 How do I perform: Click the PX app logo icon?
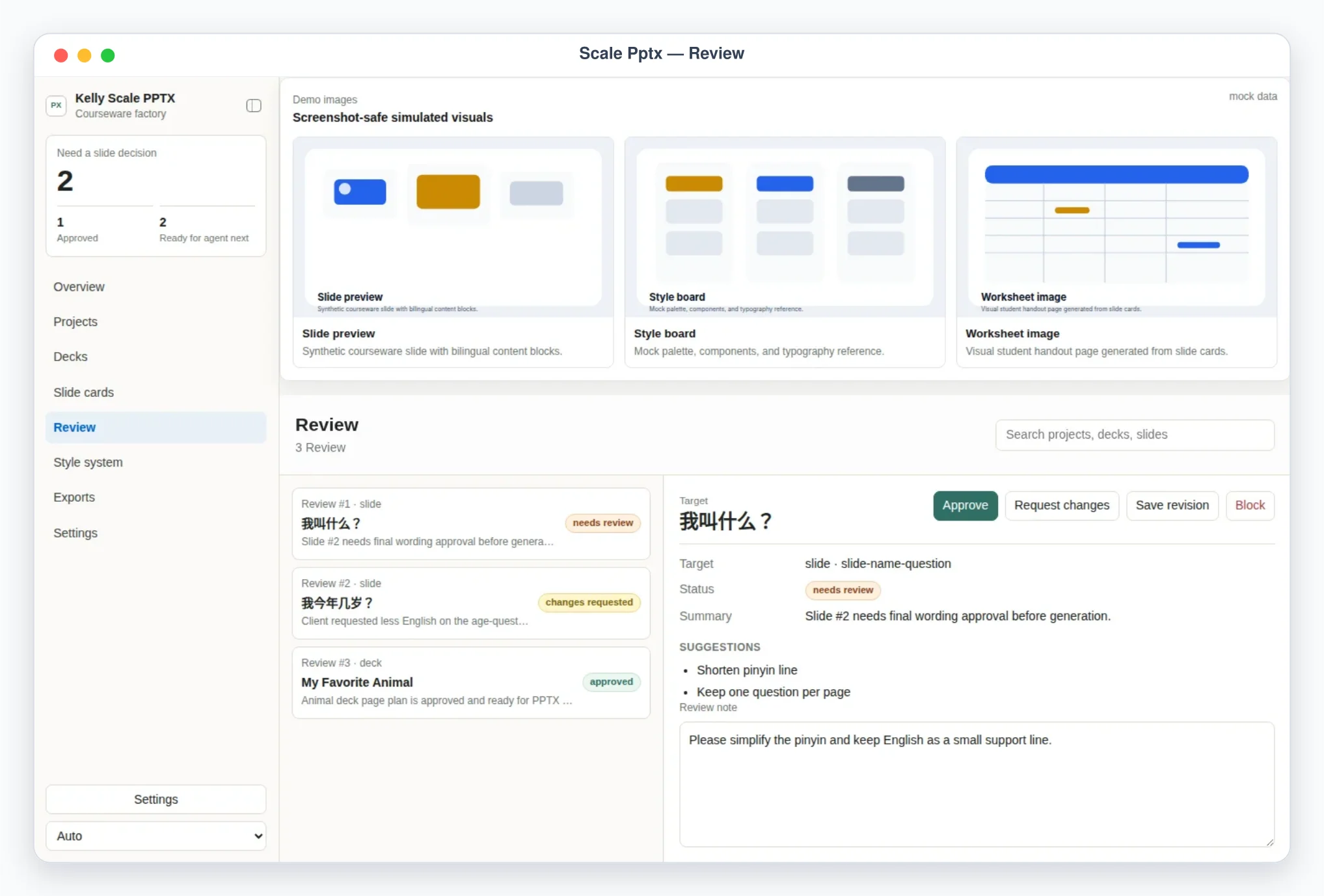click(57, 105)
